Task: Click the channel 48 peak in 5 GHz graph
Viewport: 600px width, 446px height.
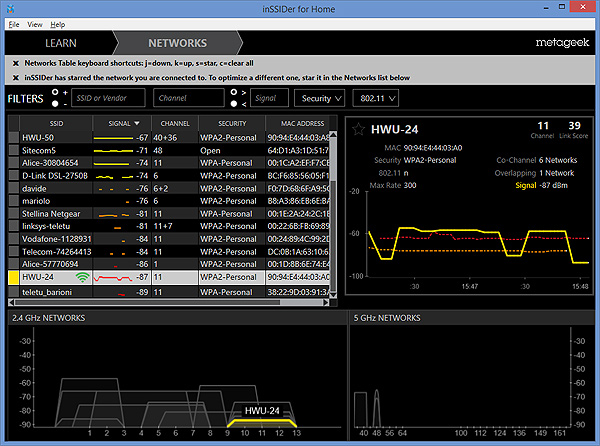Action: click(377, 409)
